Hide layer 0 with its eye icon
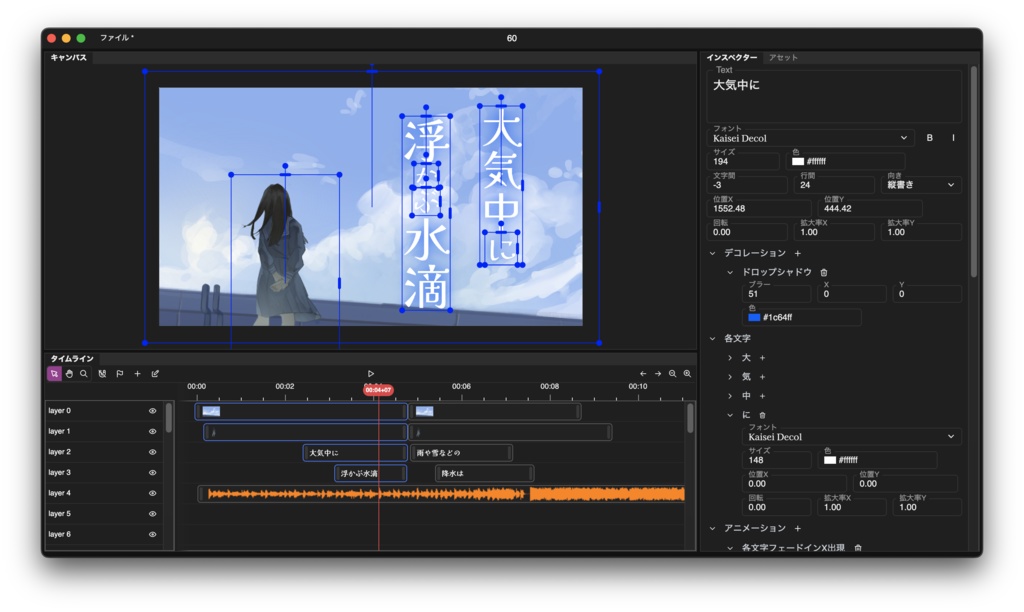Viewport: 1024px width, 612px height. coord(153,411)
